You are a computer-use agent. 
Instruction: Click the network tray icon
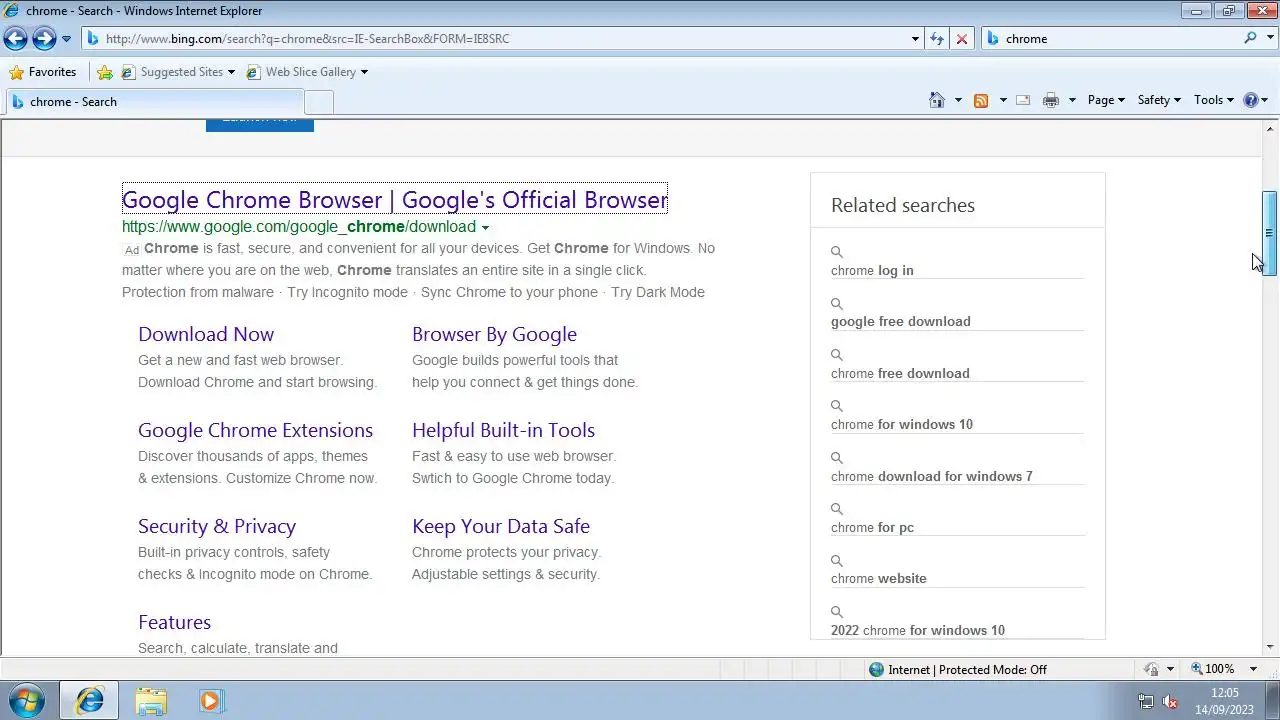(1146, 702)
